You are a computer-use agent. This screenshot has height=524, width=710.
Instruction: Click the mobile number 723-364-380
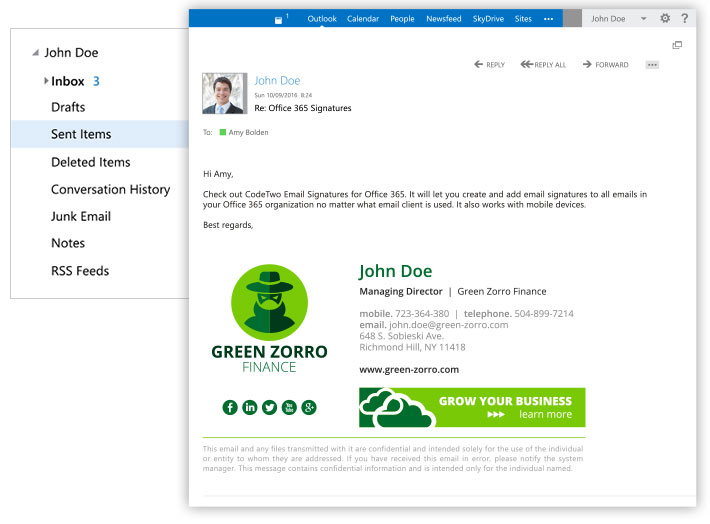(422, 313)
